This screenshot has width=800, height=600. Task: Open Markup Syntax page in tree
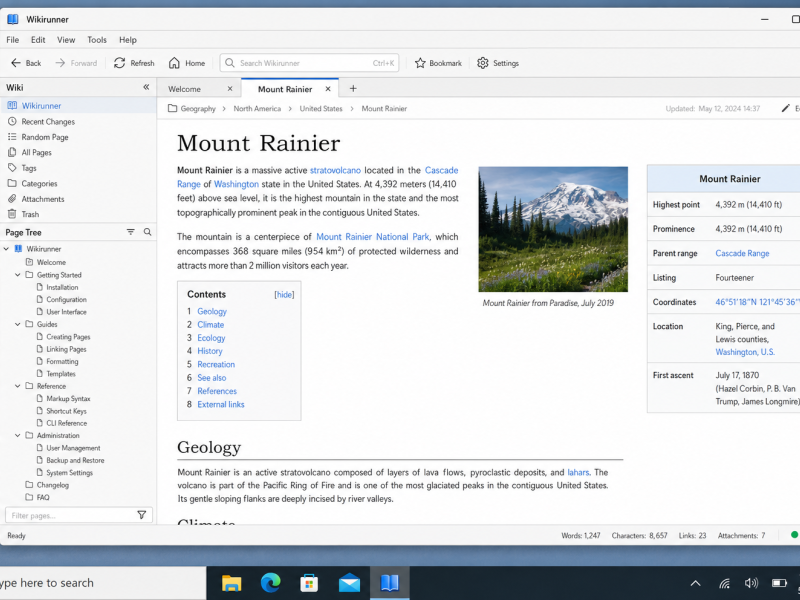point(63,398)
